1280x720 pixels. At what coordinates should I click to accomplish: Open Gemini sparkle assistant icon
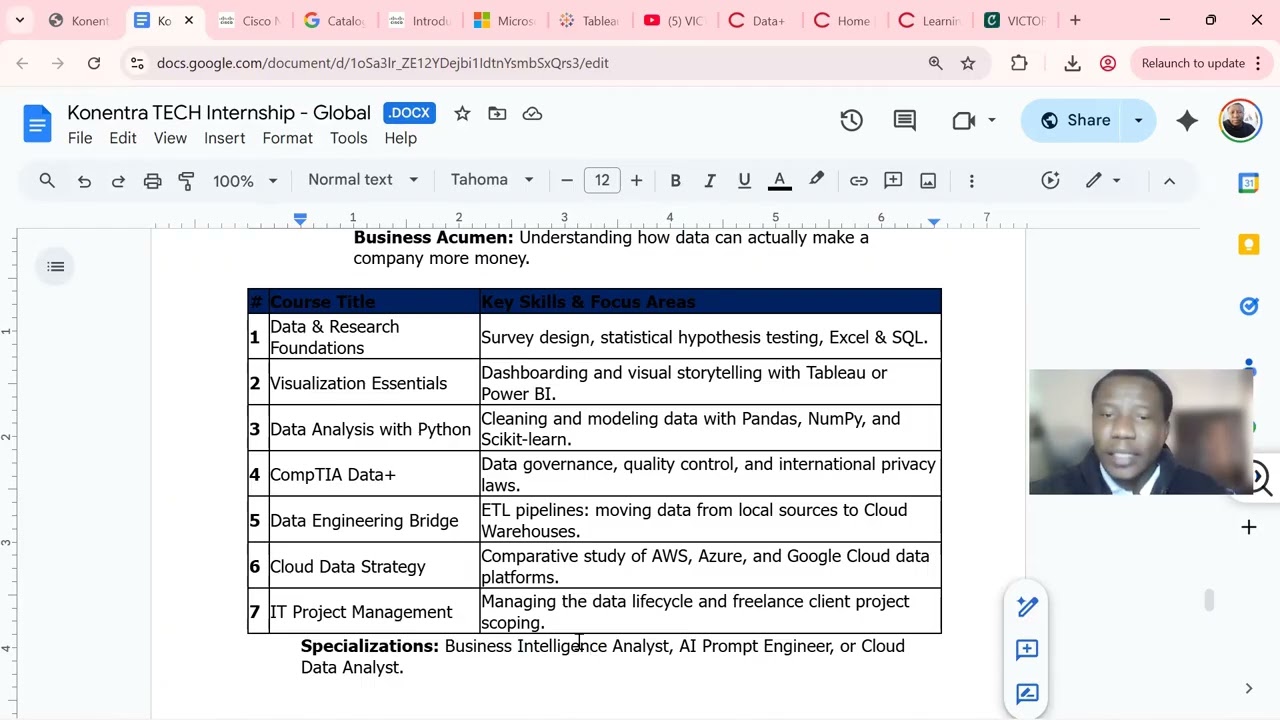click(1187, 121)
